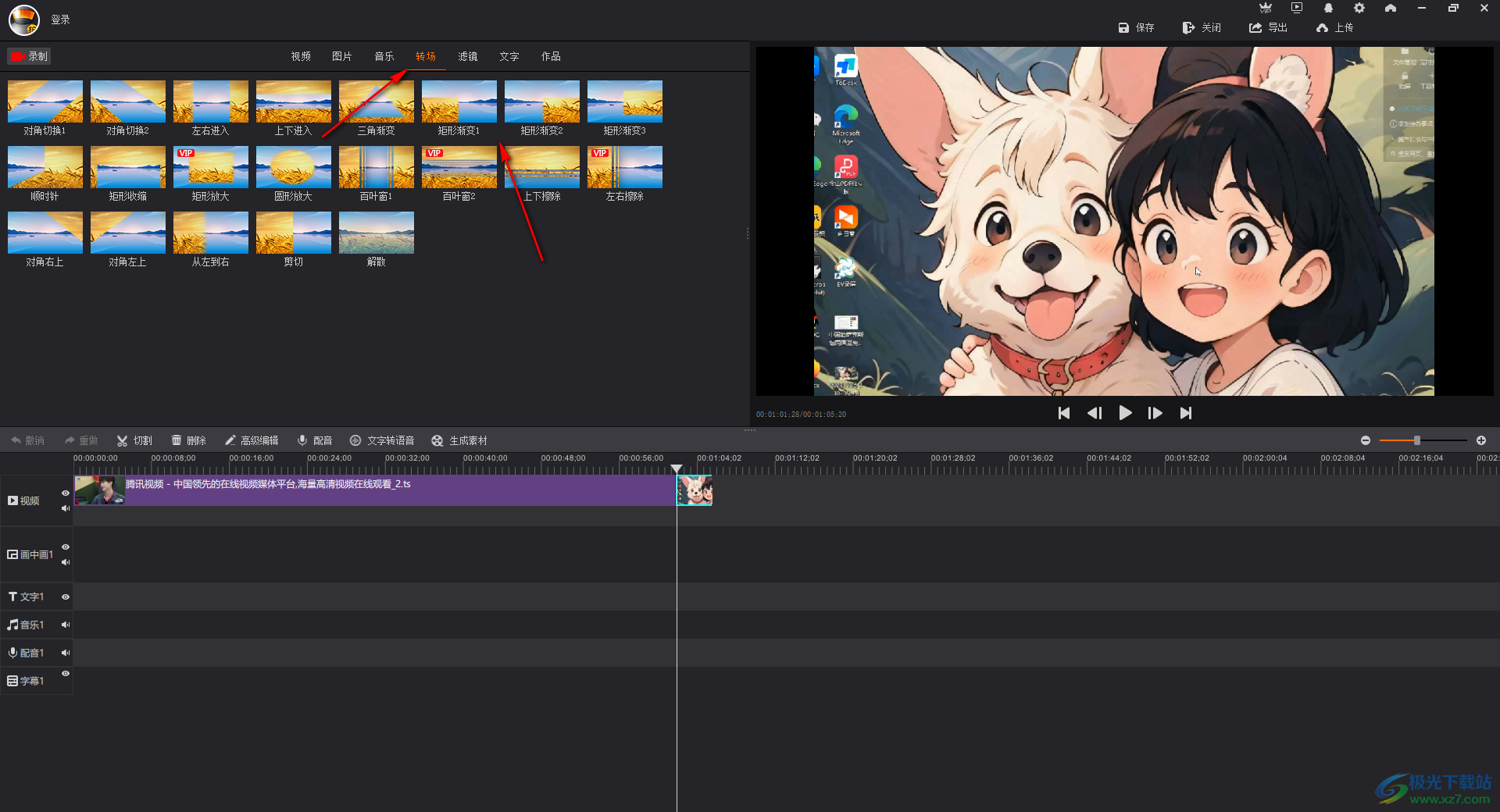Open the 文字转语音 text-to-speech tool

(x=382, y=440)
